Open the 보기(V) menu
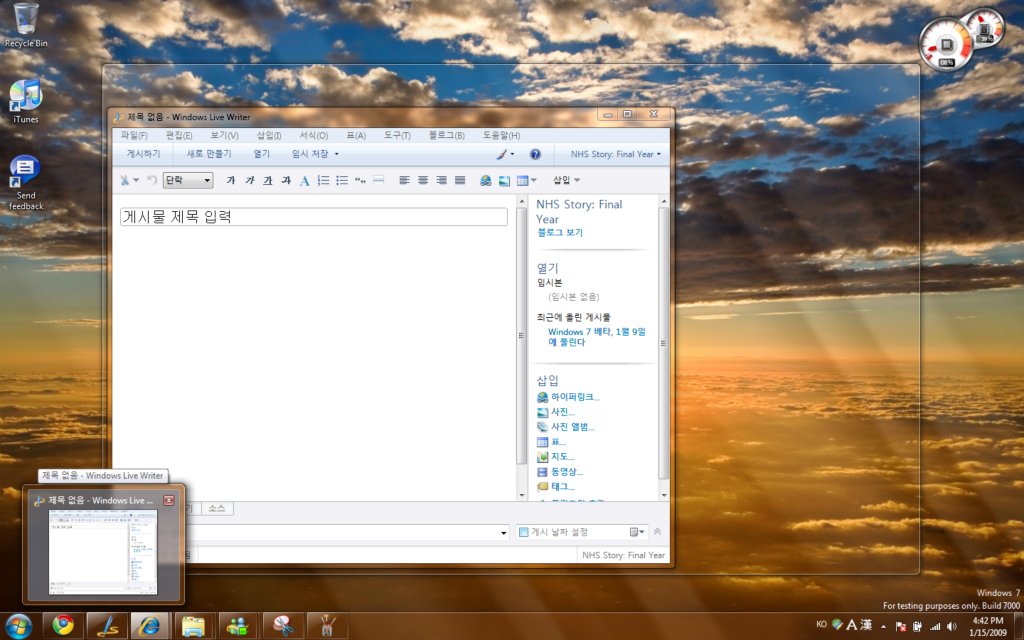 click(224, 135)
